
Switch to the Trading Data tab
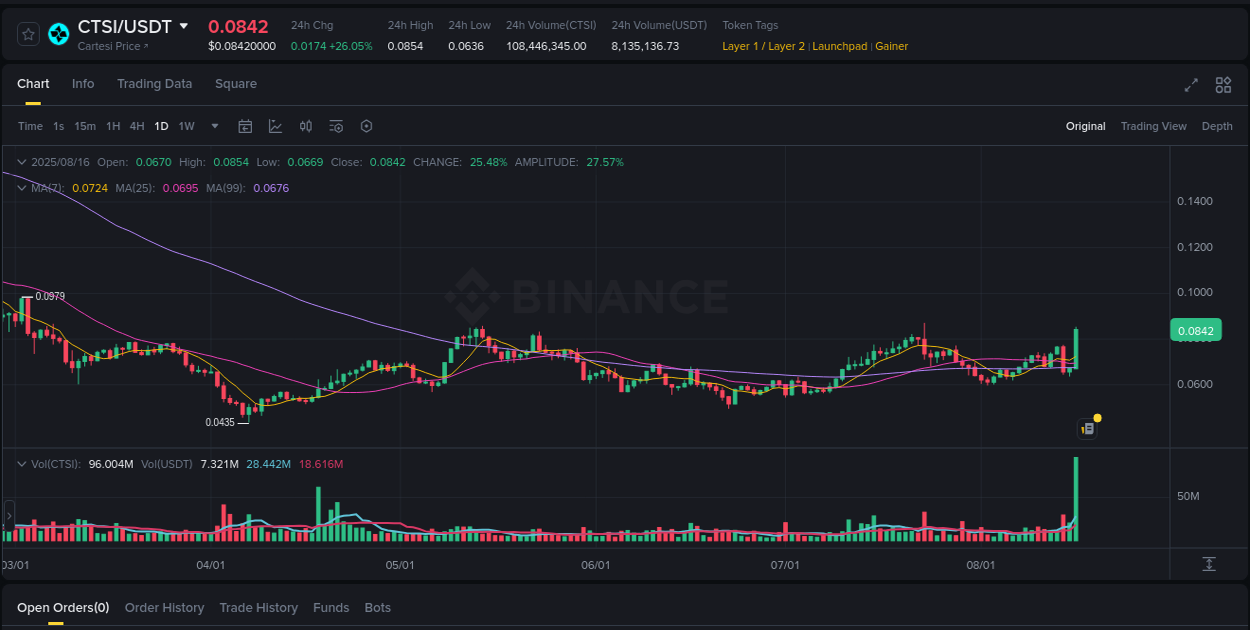coord(154,84)
